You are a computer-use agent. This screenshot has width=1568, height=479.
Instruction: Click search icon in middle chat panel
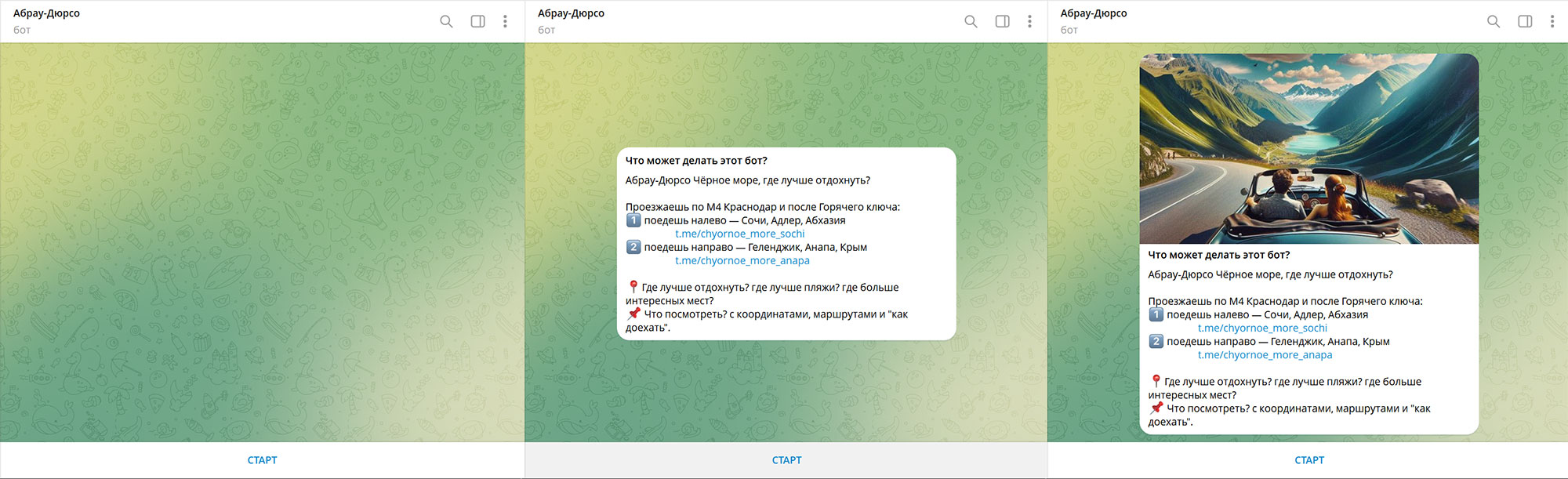(x=971, y=21)
